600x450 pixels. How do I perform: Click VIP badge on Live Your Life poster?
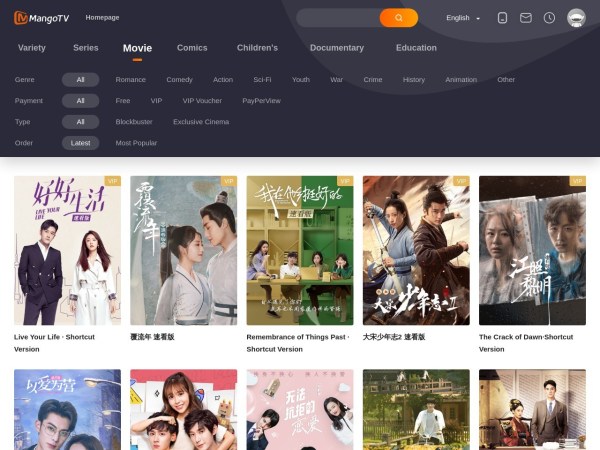pyautogui.click(x=112, y=181)
